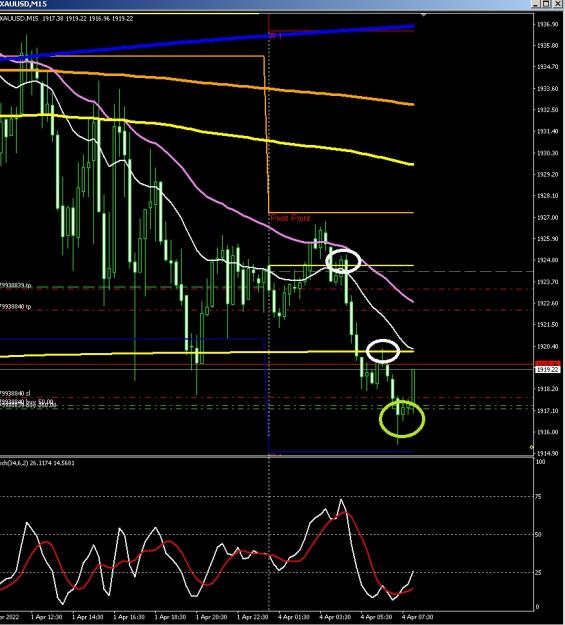
Task: Click price axis value 1923.70
Action: coord(547,282)
